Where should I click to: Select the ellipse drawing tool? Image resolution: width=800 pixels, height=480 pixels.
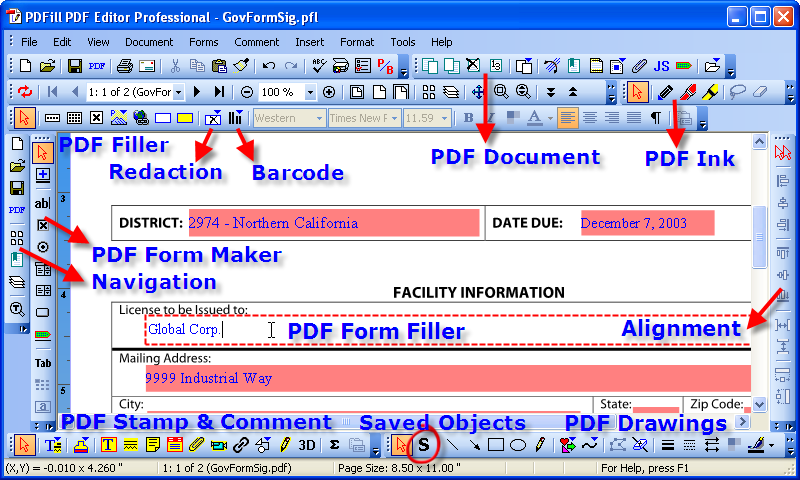518,445
